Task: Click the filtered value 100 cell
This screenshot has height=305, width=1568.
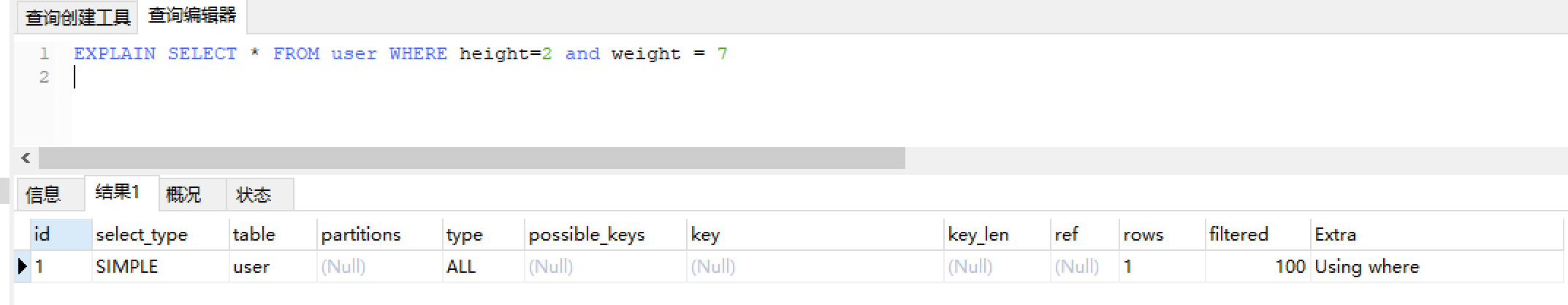Action: point(1258,266)
